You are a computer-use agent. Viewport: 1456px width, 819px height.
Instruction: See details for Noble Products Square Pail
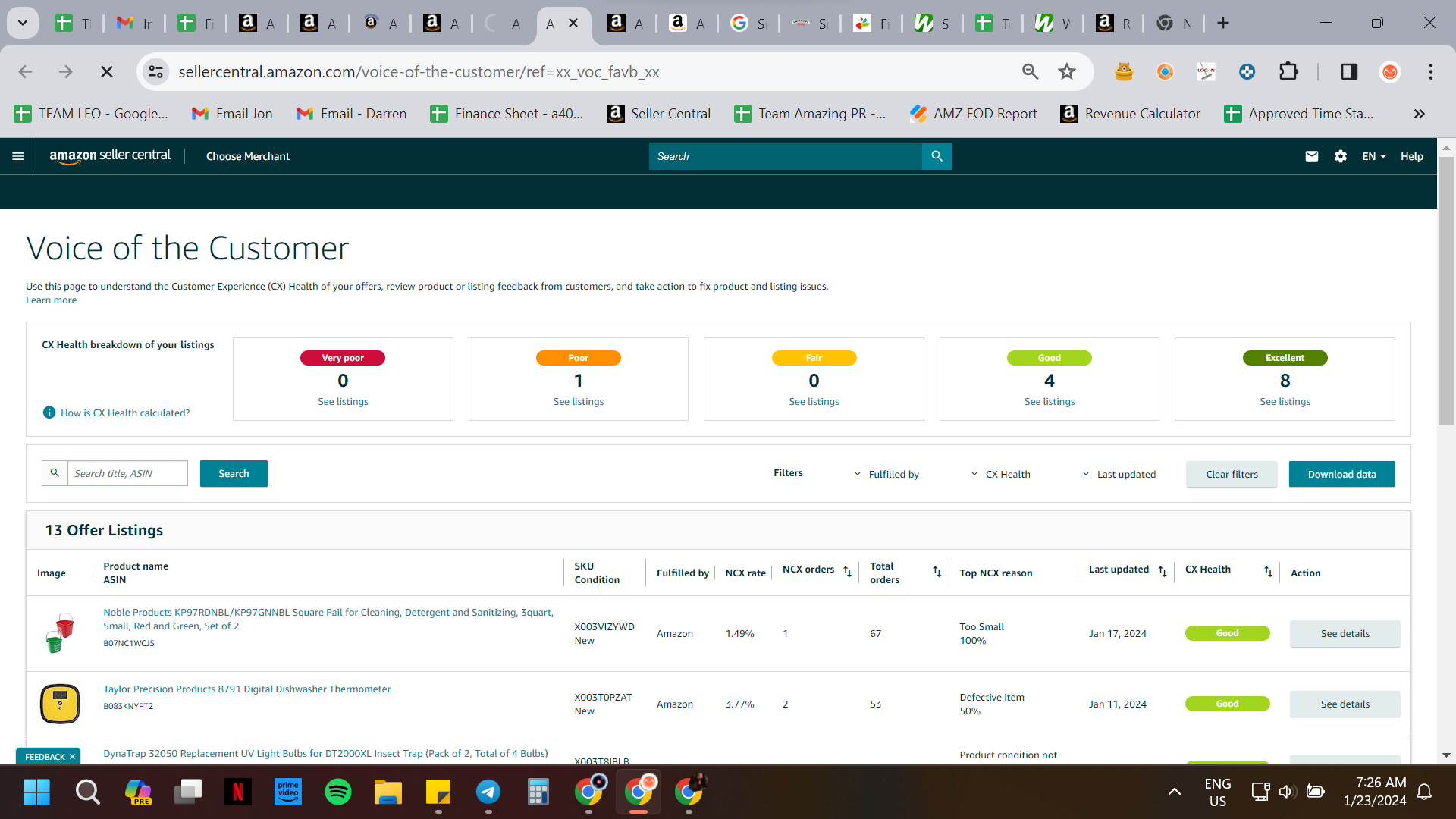(x=1345, y=634)
